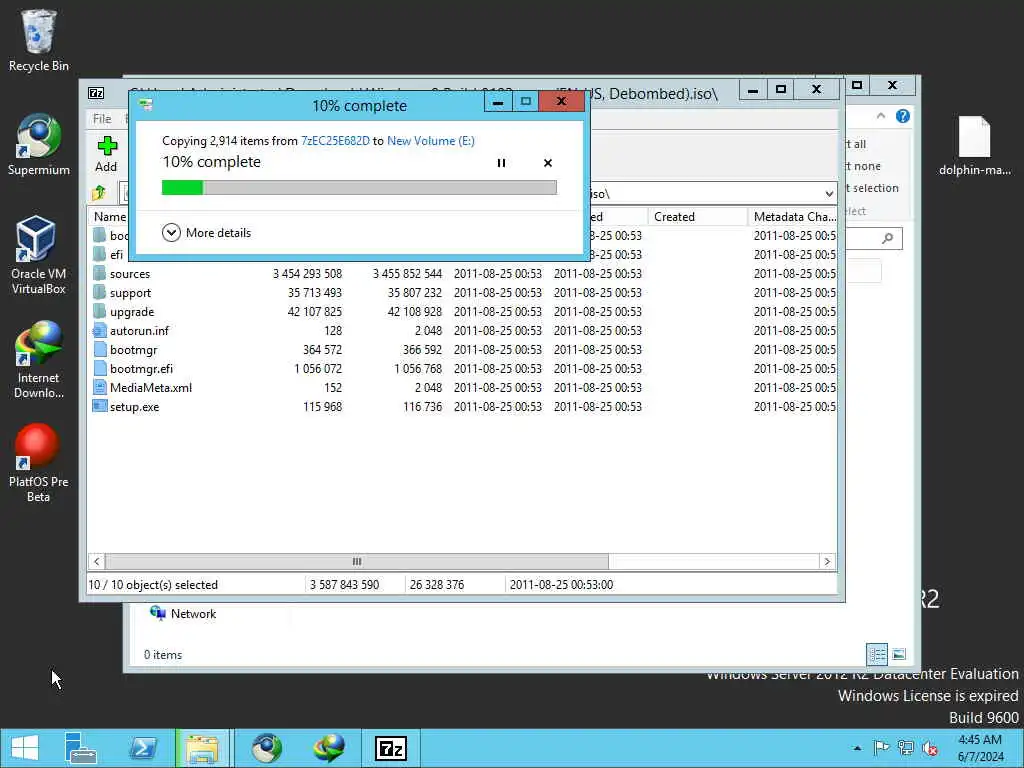Select the setup.exe file
The height and width of the screenshot is (768, 1024).
click(x=134, y=406)
